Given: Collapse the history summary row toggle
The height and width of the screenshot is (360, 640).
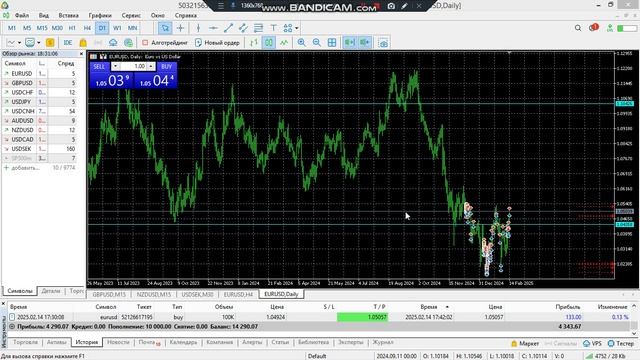Looking at the screenshot, I should click(12, 327).
